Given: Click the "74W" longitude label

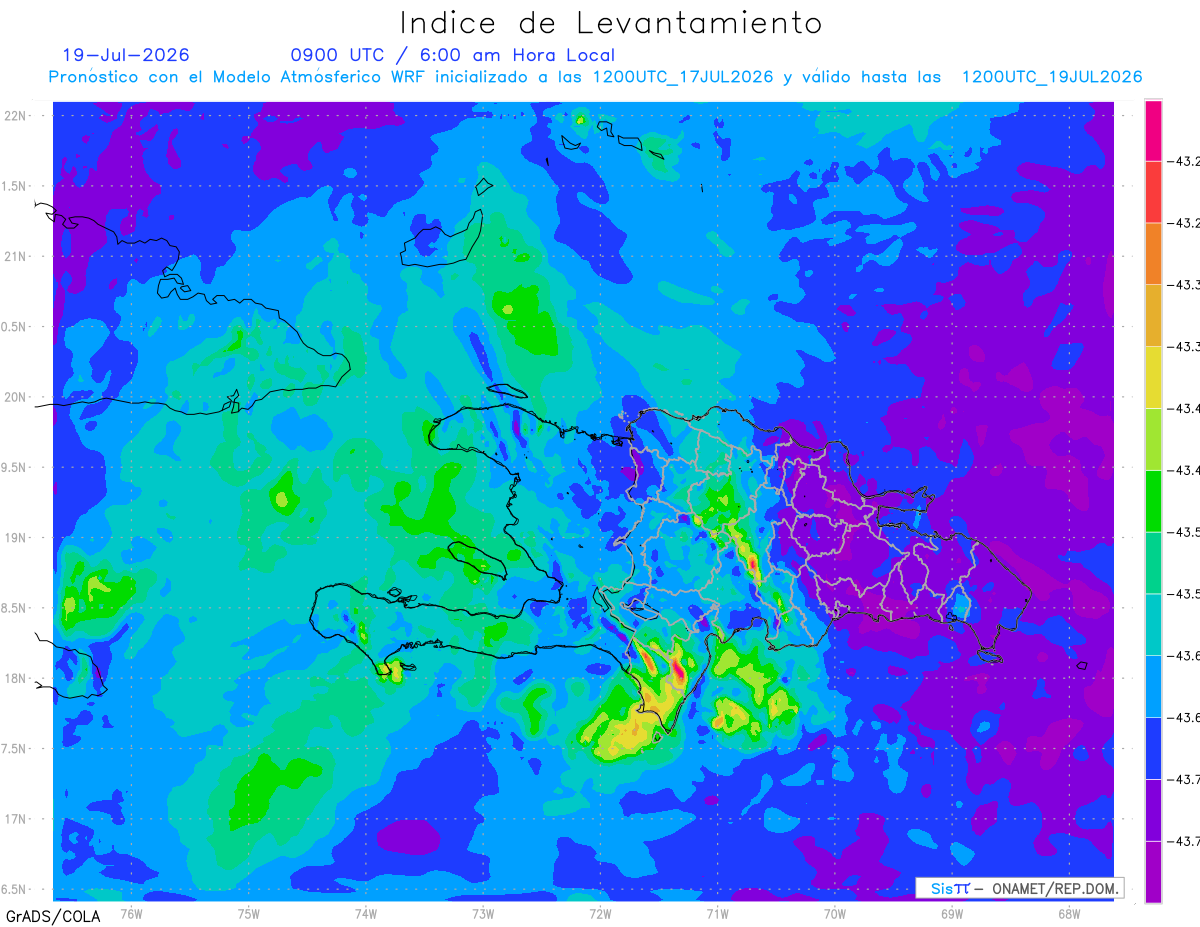Looking at the screenshot, I should tap(366, 912).
